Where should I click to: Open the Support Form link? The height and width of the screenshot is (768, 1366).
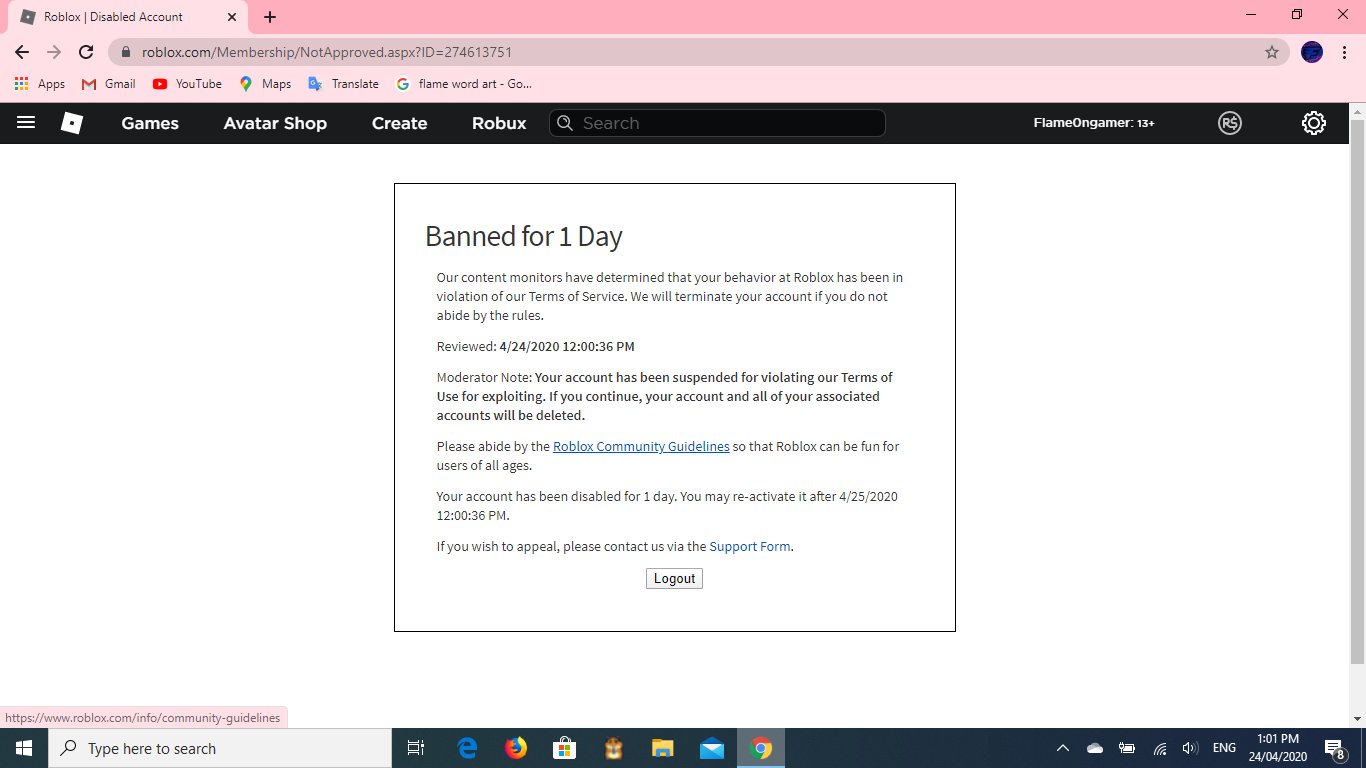coord(750,546)
